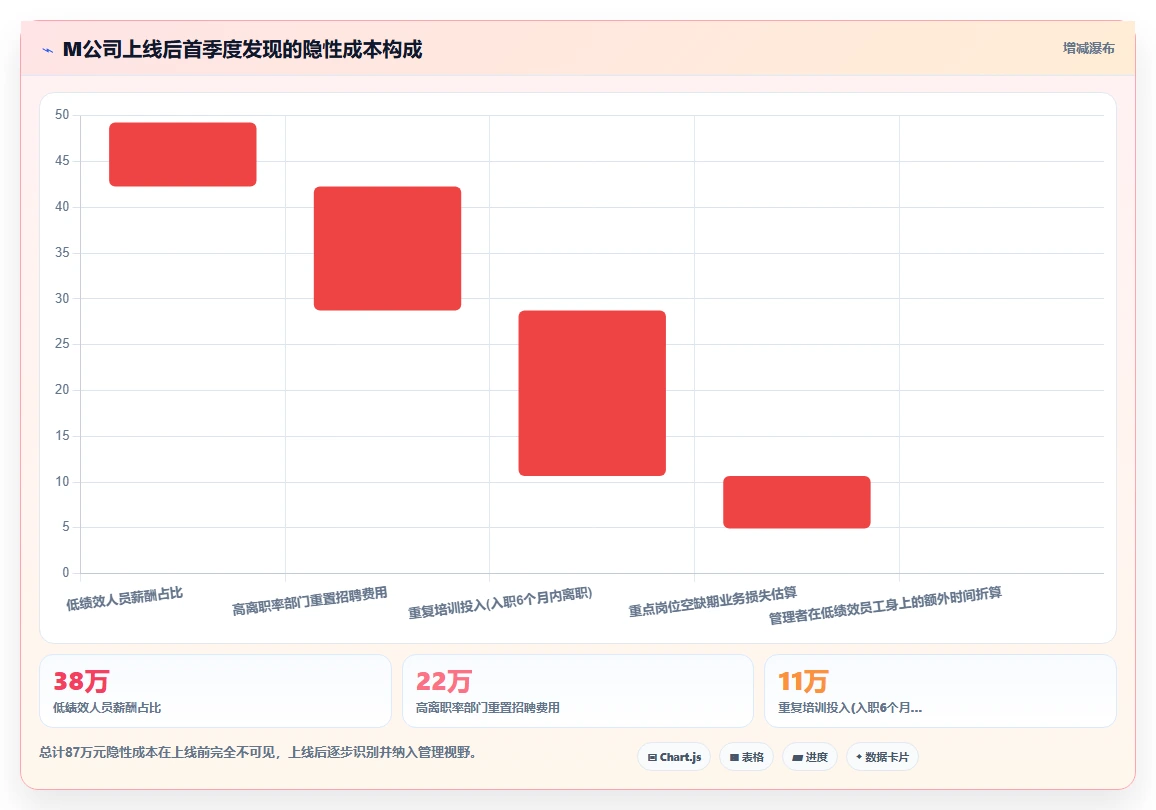
Task: Click card caption 重复培训投入(入职6个月...
Action: coord(849,708)
